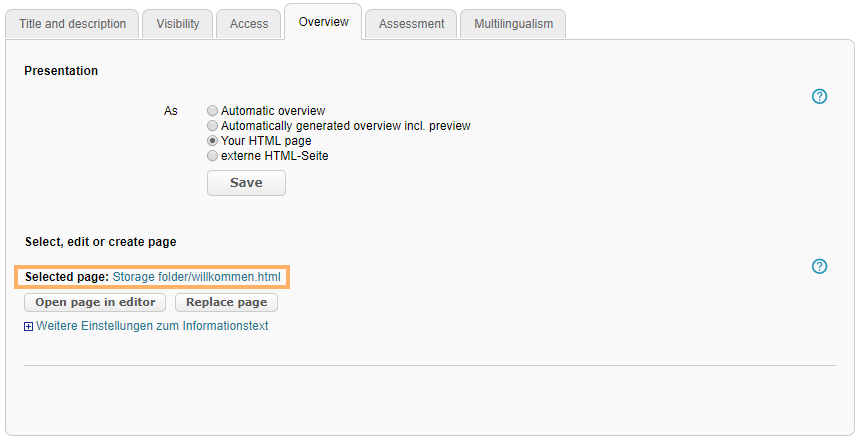Go to the Access tab
Viewport: 855px width, 438px height.
point(249,24)
